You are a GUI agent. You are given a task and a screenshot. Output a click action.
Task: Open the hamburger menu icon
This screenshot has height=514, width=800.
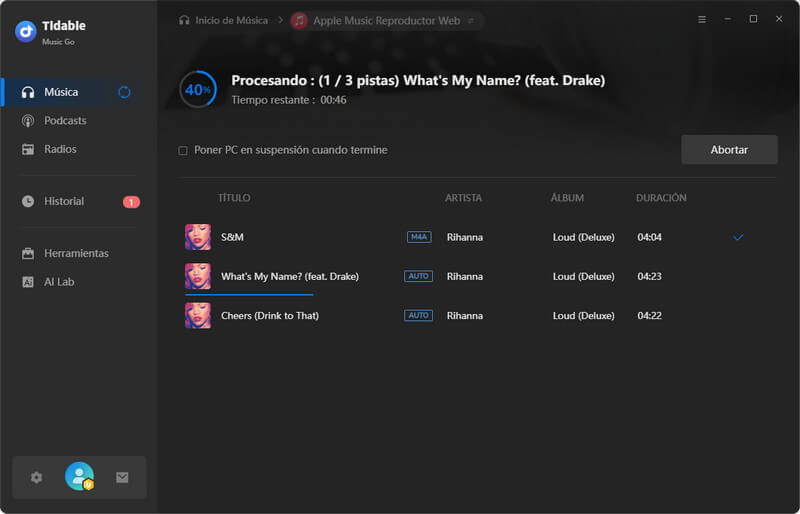coord(701,19)
